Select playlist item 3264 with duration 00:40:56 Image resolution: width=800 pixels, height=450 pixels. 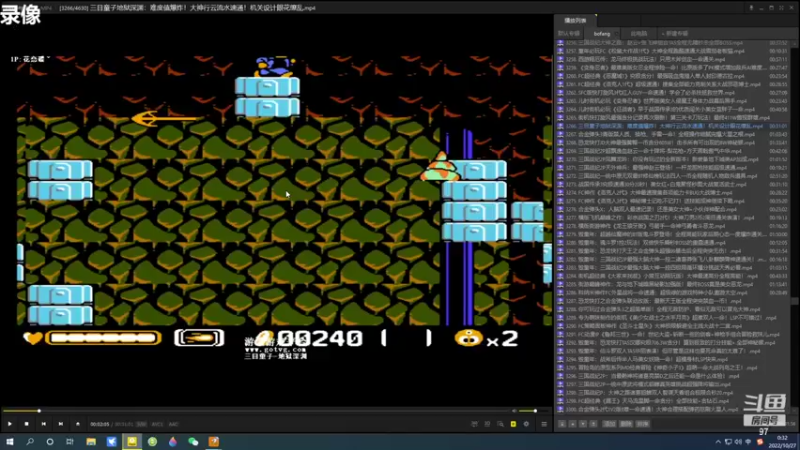(x=672, y=109)
